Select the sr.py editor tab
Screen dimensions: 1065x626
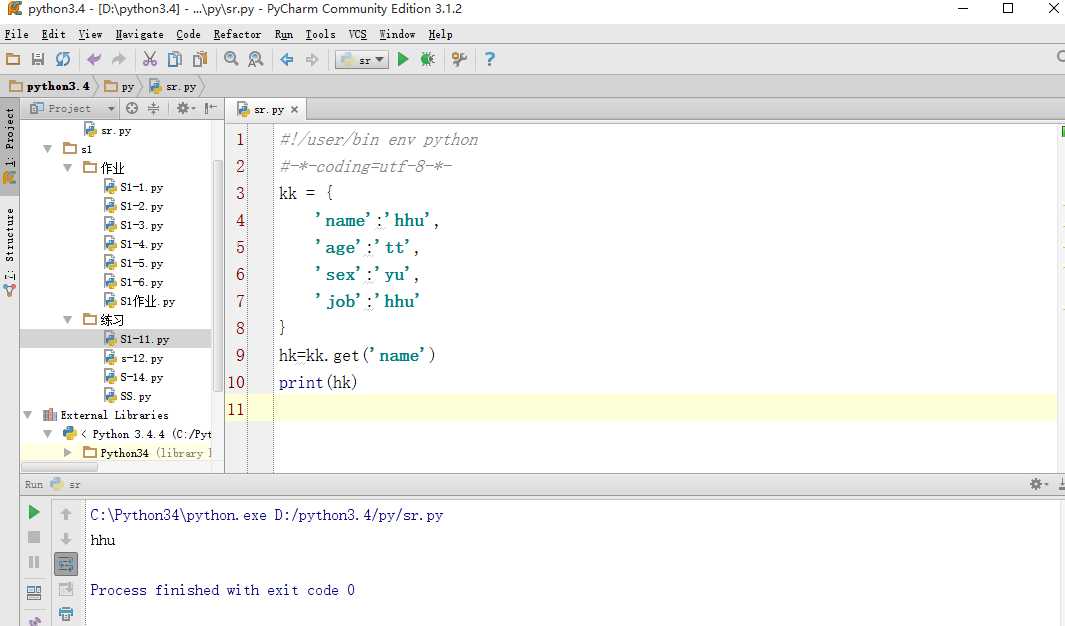[267, 109]
